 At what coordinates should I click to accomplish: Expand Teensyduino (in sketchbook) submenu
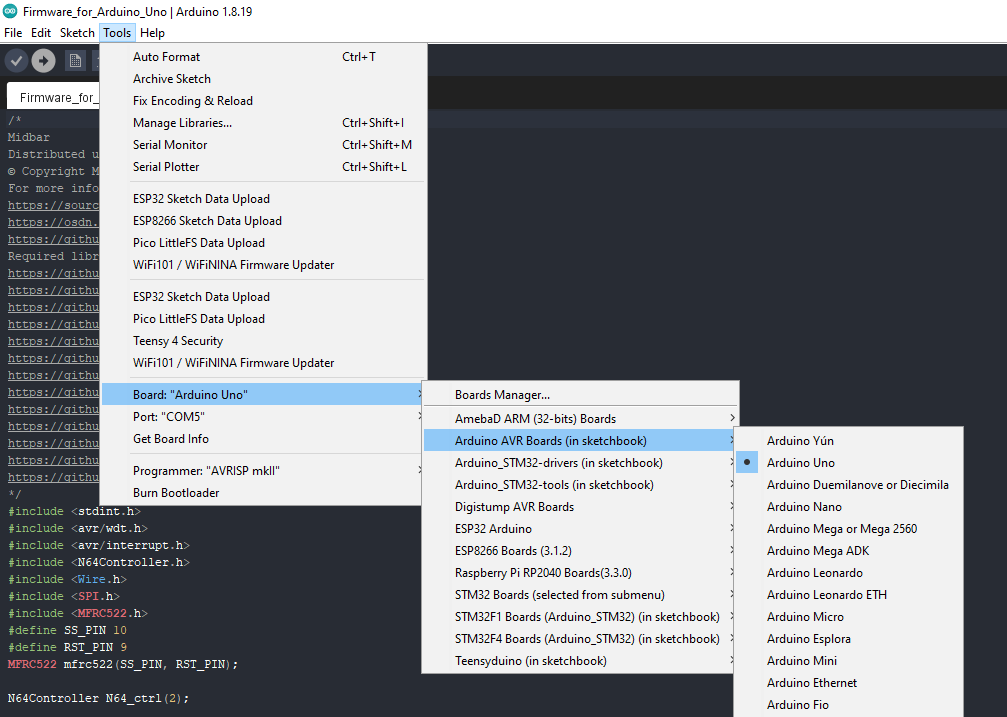tap(580, 660)
